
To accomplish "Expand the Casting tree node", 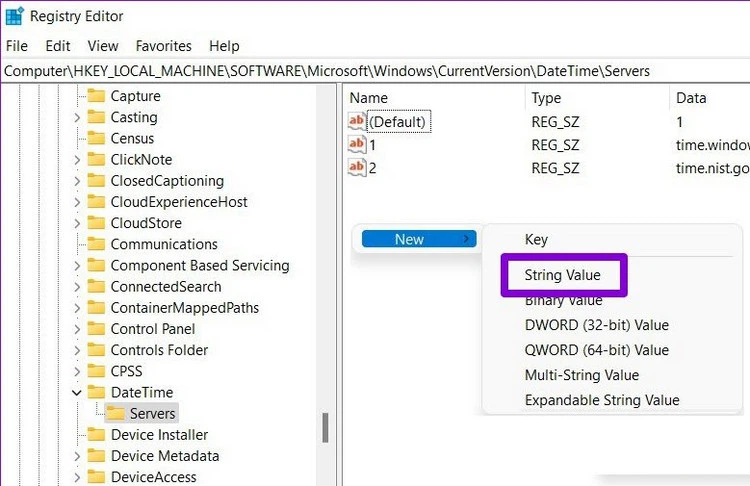I will coord(77,118).
